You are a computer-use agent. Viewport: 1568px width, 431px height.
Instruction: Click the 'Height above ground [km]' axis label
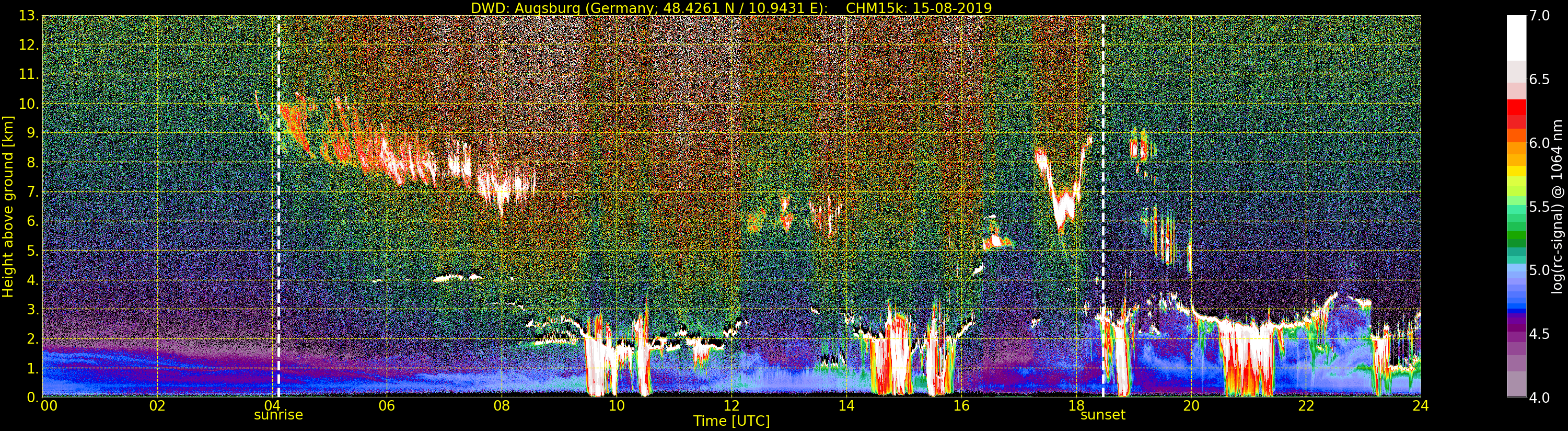(x=8, y=207)
